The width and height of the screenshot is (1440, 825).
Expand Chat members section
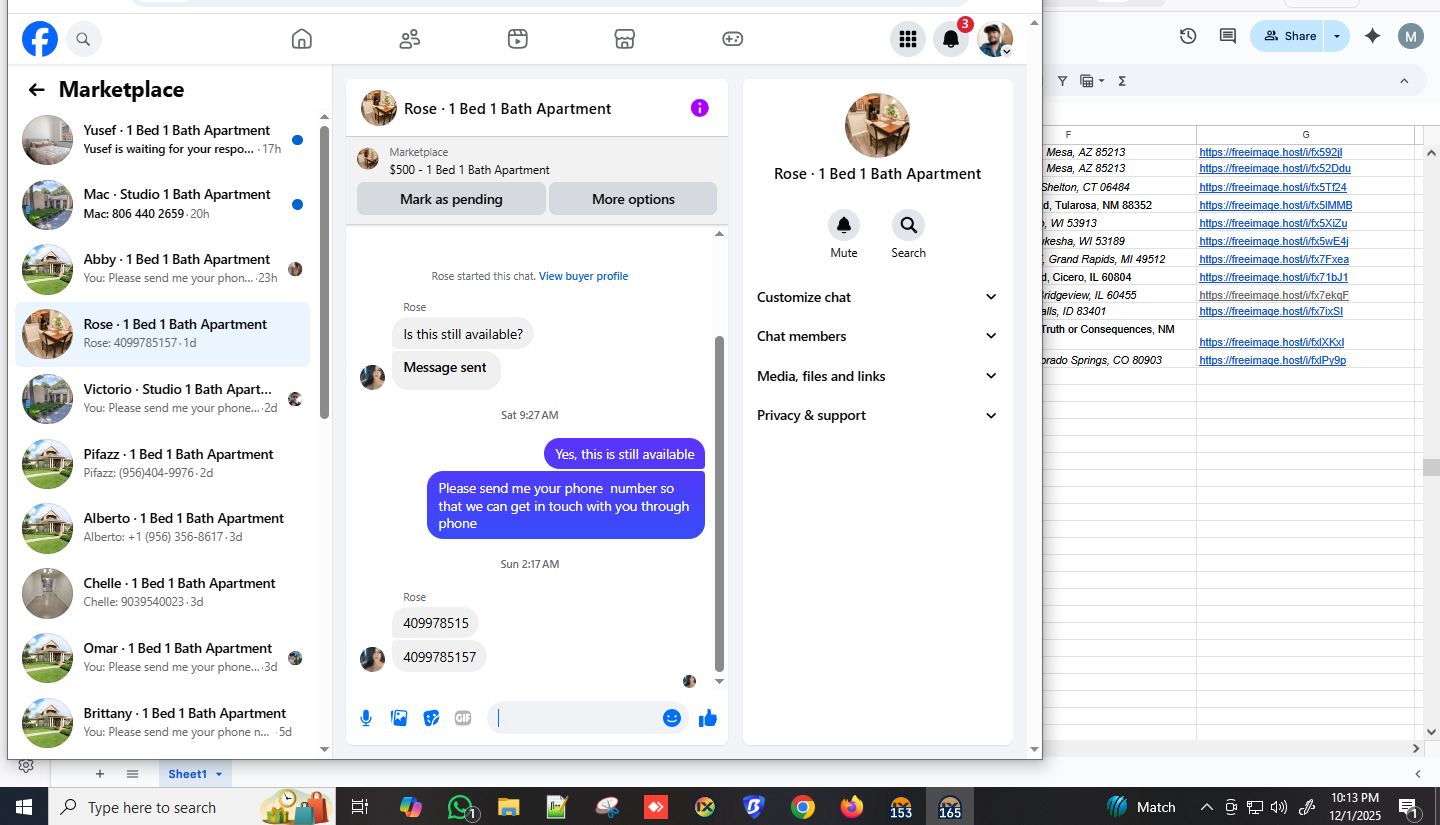coord(877,336)
